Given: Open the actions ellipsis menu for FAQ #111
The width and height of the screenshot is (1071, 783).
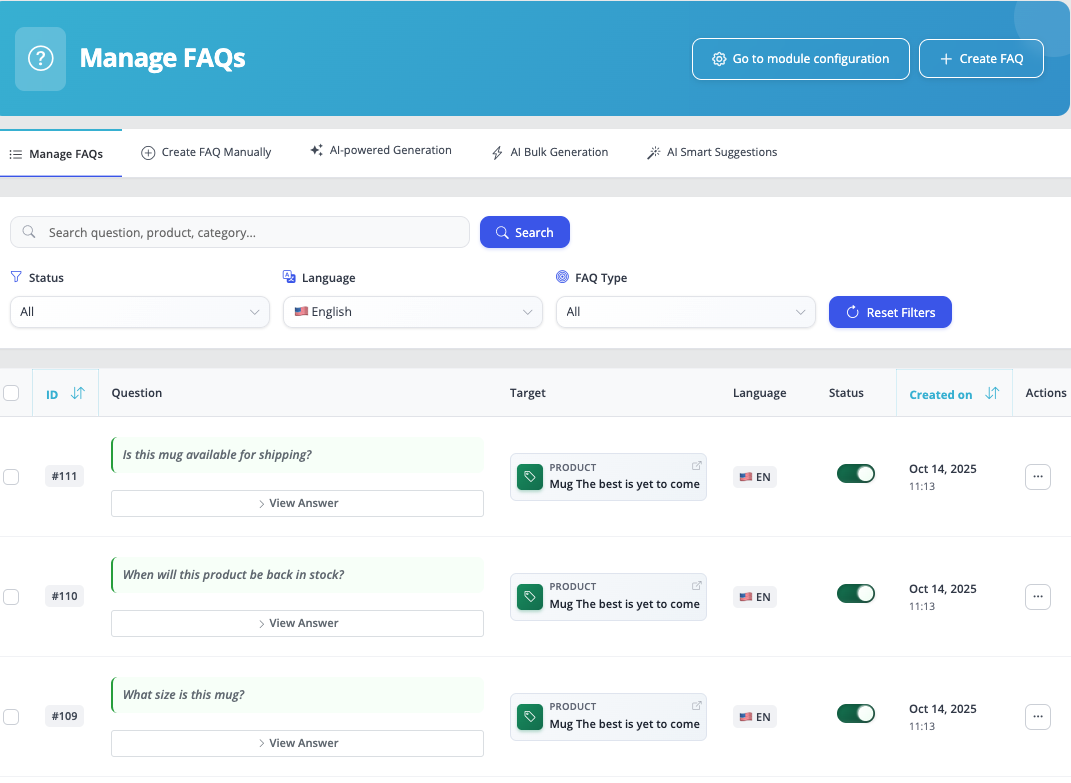Looking at the screenshot, I should 1037,477.
